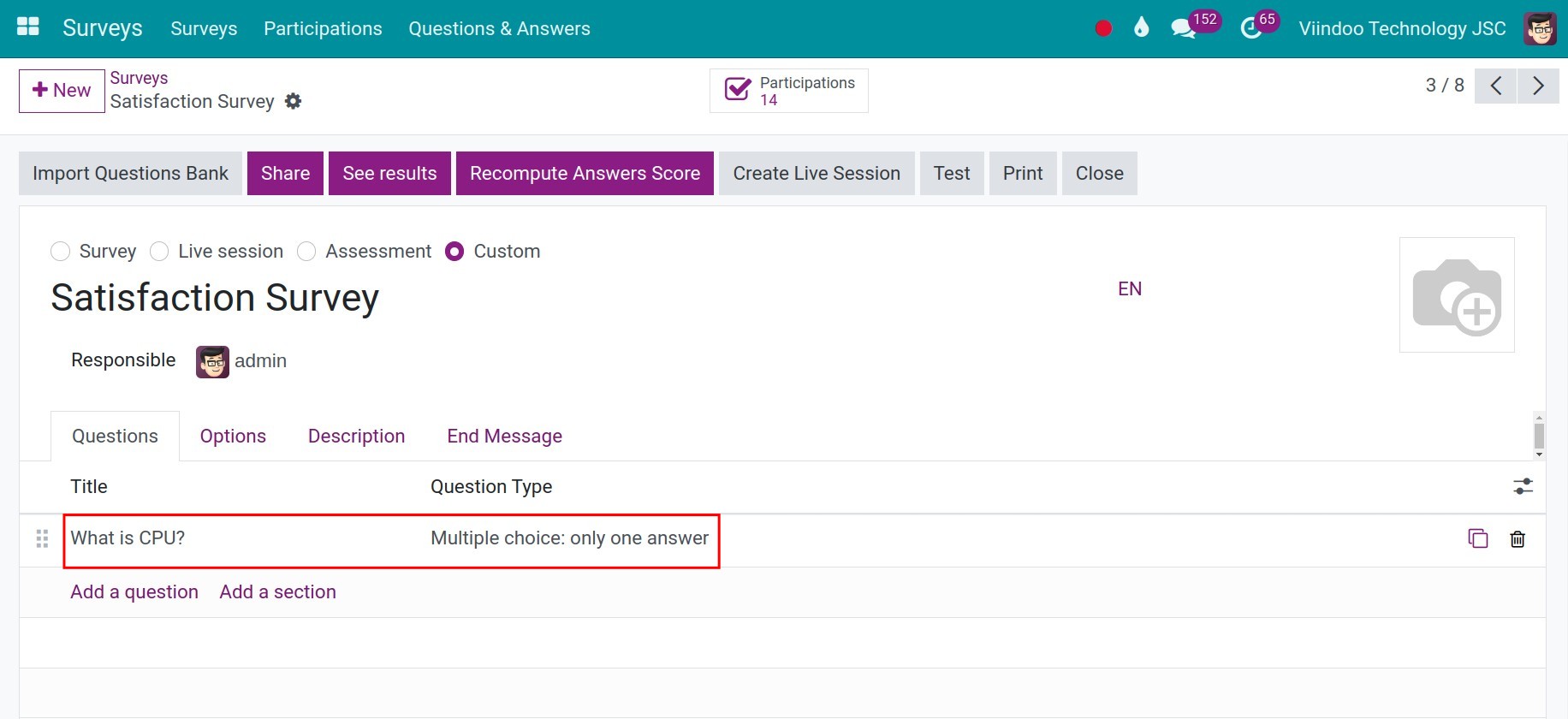1568x719 pixels.
Task: Grab the drag handle of 'What is CPU?' row
Action: pos(42,538)
